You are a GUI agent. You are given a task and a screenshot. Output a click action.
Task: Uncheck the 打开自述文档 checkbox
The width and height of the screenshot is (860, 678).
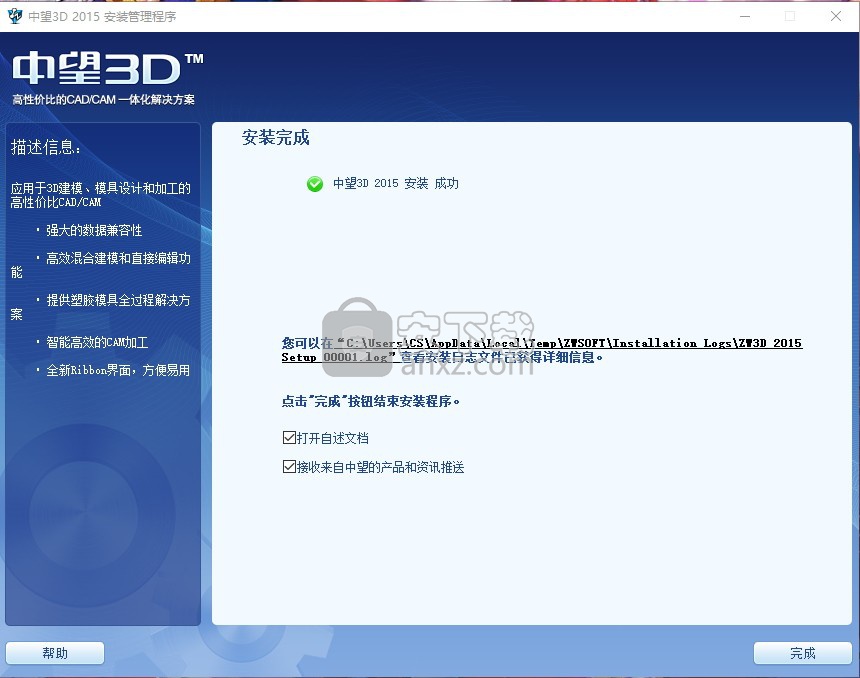pos(289,438)
